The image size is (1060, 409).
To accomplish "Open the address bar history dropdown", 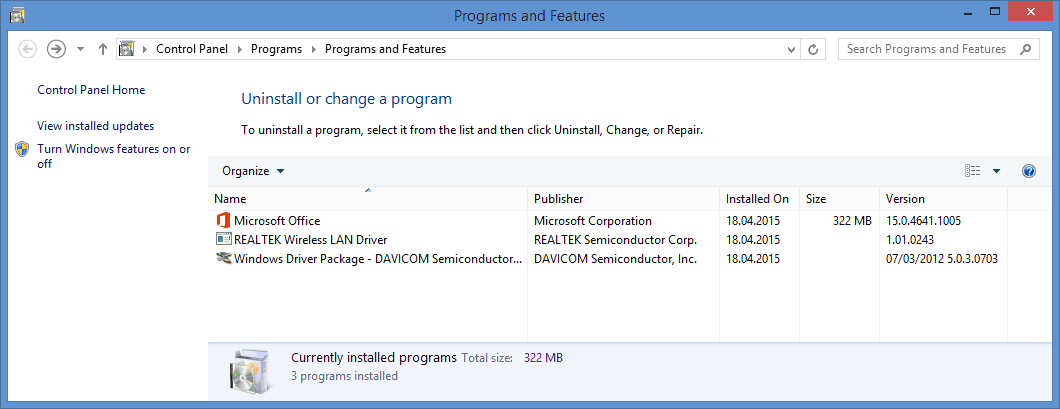I will [x=792, y=49].
